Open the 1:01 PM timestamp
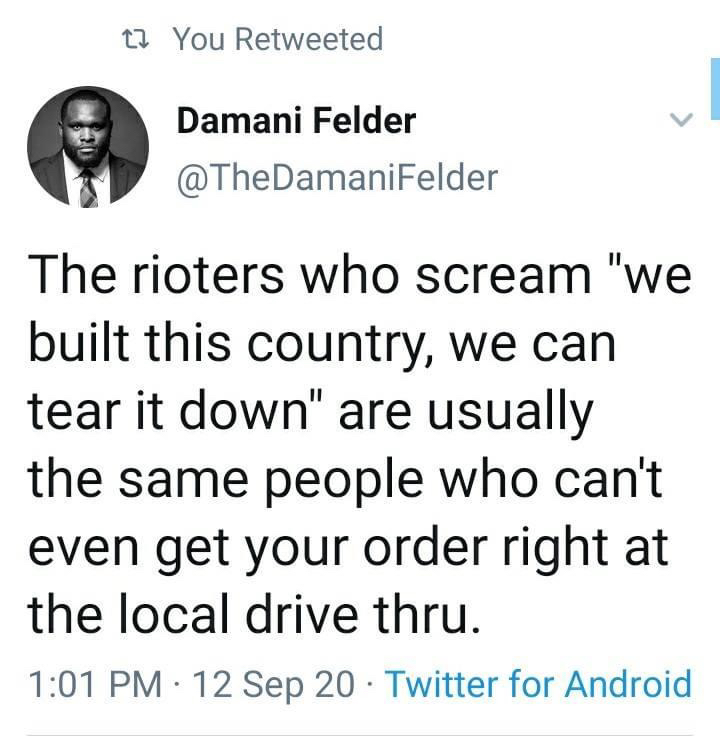The height and width of the screenshot is (736, 720). click(95, 684)
